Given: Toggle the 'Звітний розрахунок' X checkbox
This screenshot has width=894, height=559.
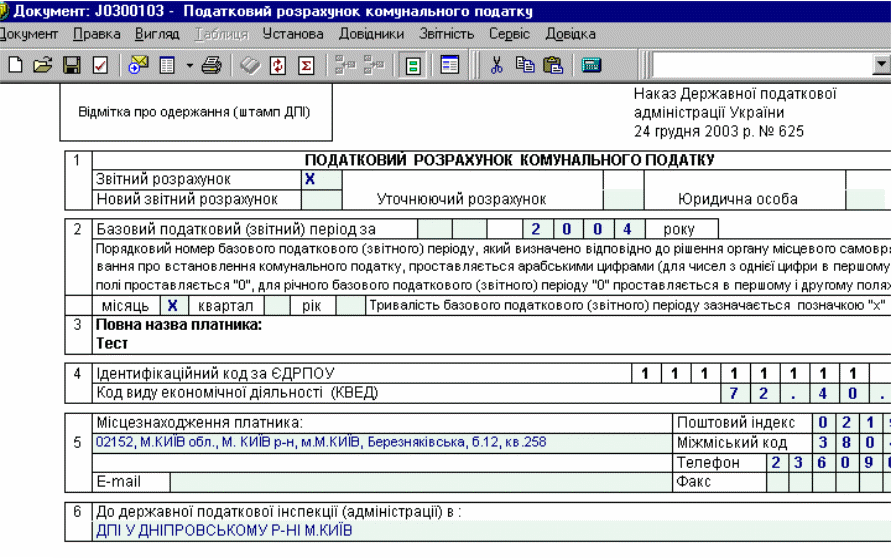Looking at the screenshot, I should (310, 180).
